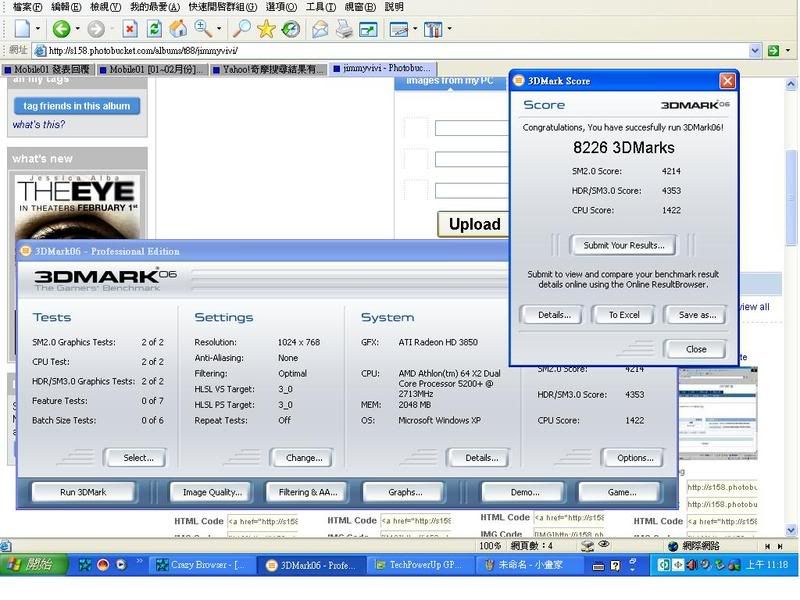Click the Submit Your Results button
The image size is (800, 600).
623,245
